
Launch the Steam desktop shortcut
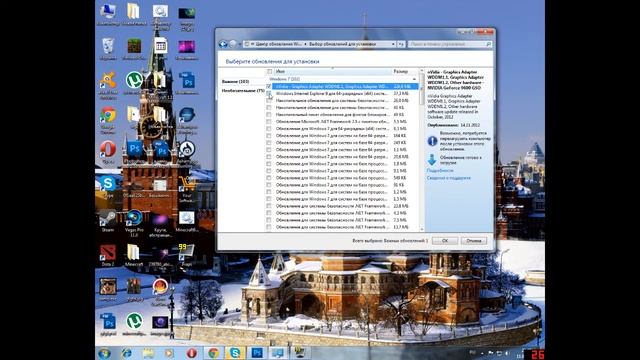[x=108, y=221]
